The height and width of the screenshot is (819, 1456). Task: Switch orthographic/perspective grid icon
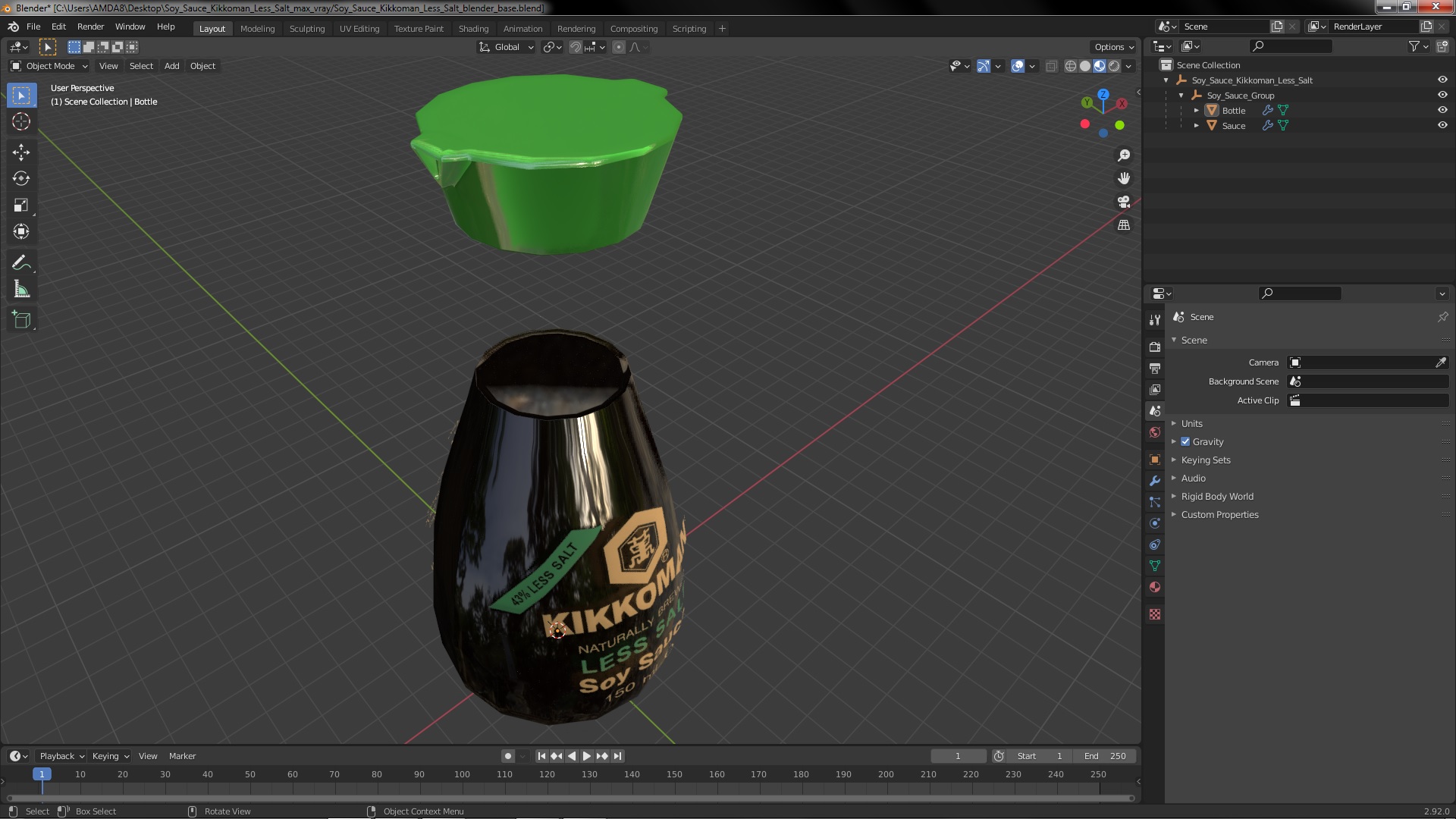point(1124,225)
